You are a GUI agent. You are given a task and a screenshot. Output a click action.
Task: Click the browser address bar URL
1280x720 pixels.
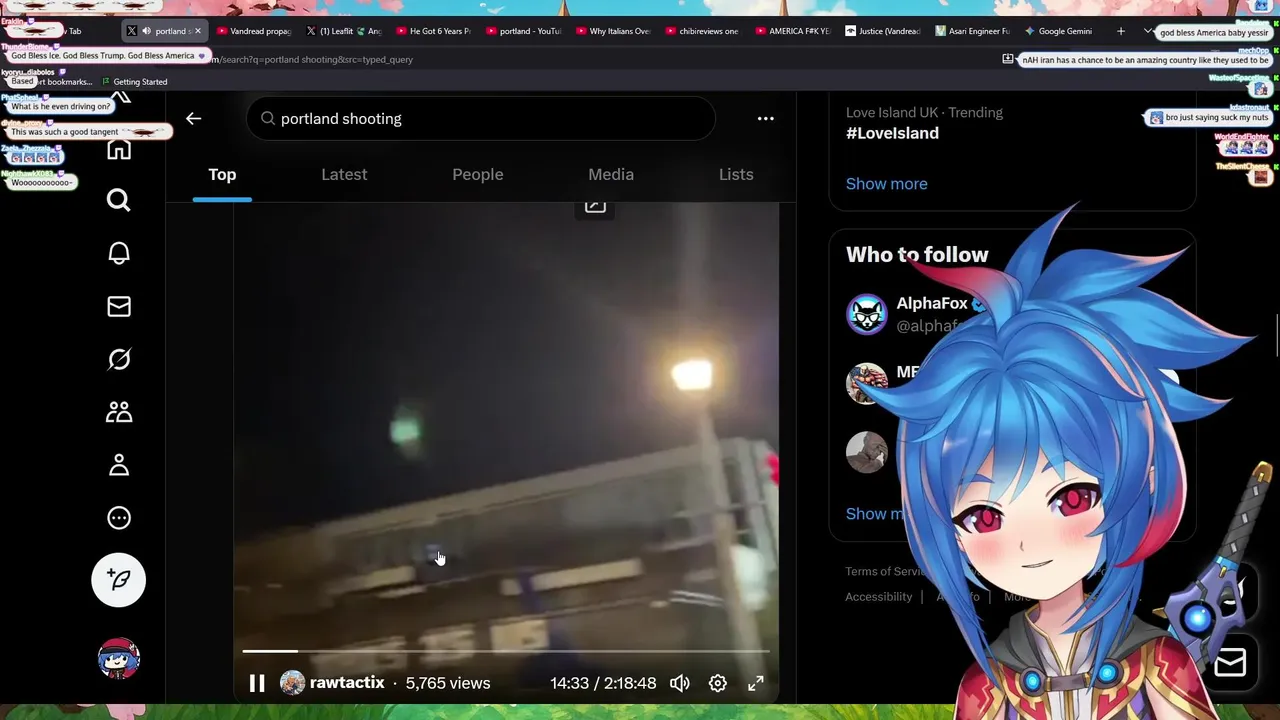pos(312,59)
